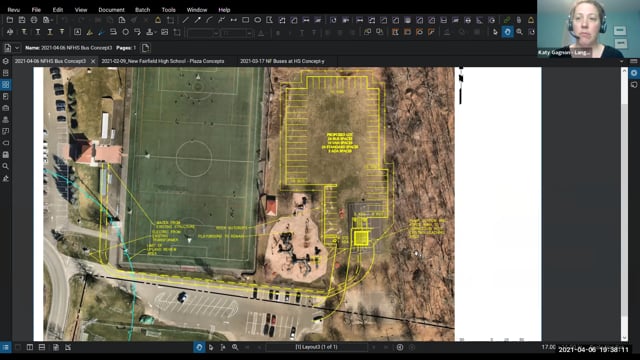The height and width of the screenshot is (360, 640).
Task: Open the Stamp tool dropdown arrow
Action: tap(156, 32)
